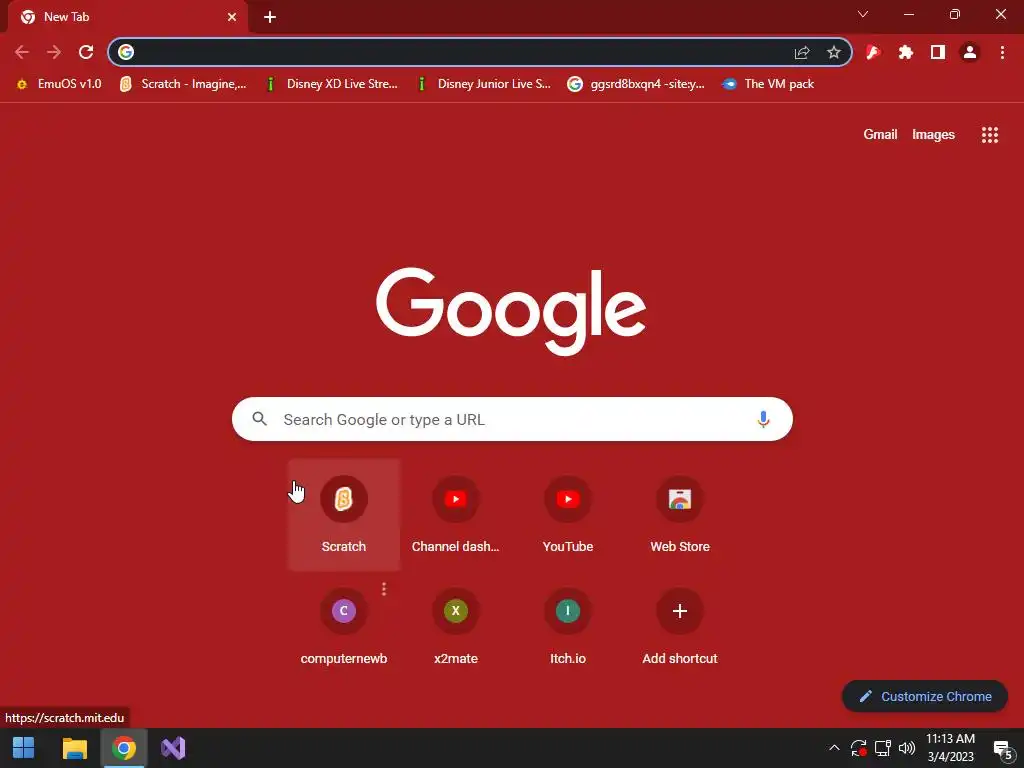Open Visual Studio from the taskbar
1024x768 pixels.
click(173, 748)
